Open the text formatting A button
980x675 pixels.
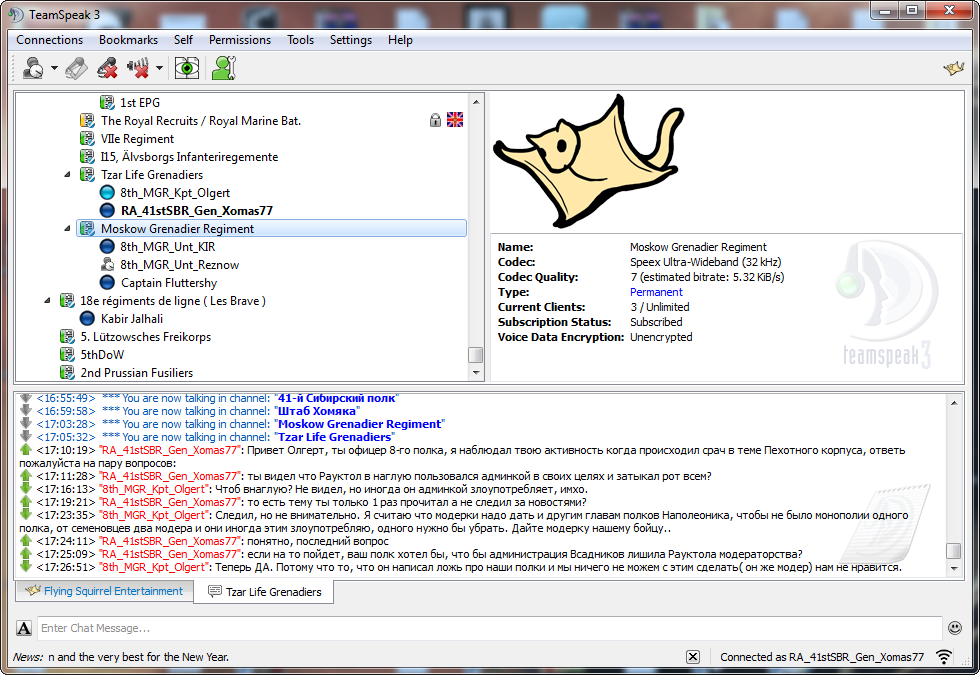pyautogui.click(x=24, y=628)
